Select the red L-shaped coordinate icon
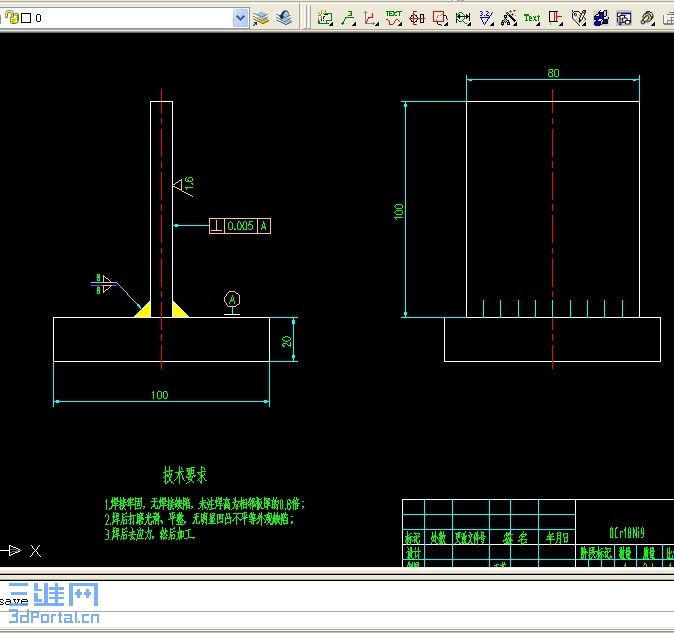Viewport: 674px width, 633px height. [x=371, y=18]
